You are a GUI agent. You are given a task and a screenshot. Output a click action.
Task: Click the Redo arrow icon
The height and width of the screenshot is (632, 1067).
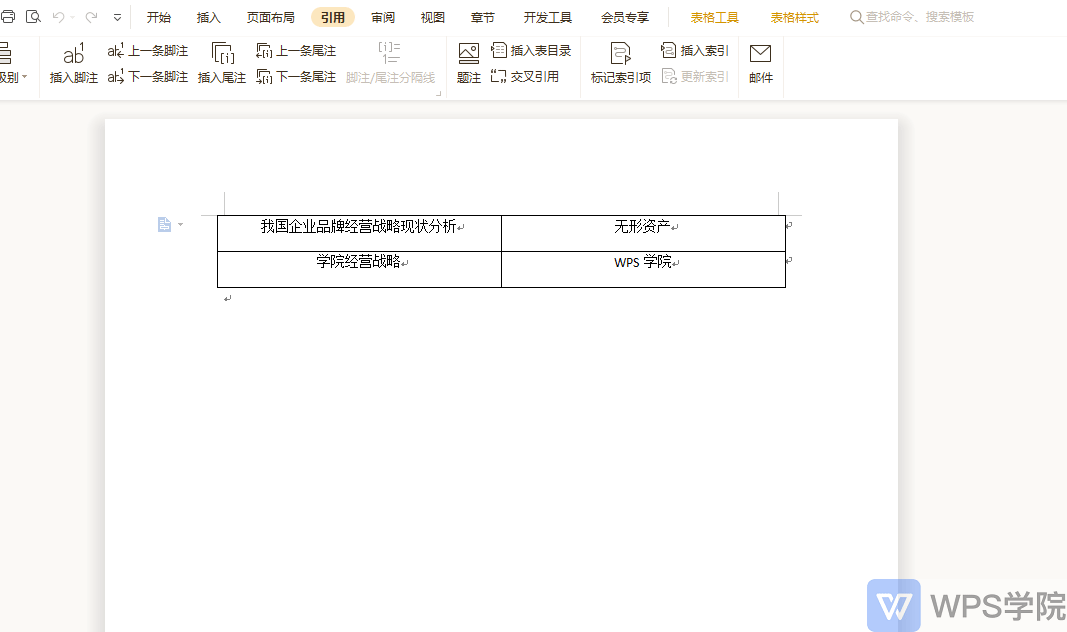[x=91, y=17]
